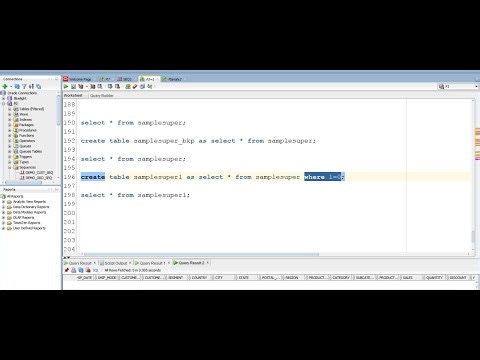Image resolution: width=480 pixels, height=360 pixels.
Task: Click the green New Connection plus icon
Action: pos(5,87)
